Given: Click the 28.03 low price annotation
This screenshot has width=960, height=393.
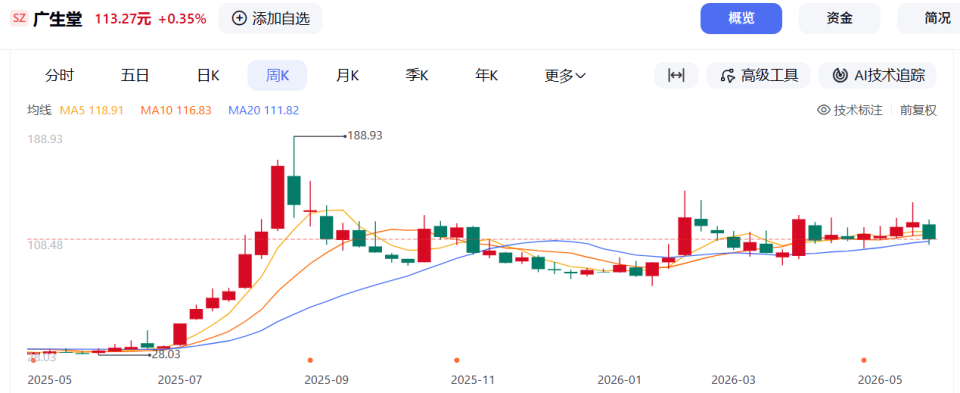Looking at the screenshot, I should [x=167, y=354].
